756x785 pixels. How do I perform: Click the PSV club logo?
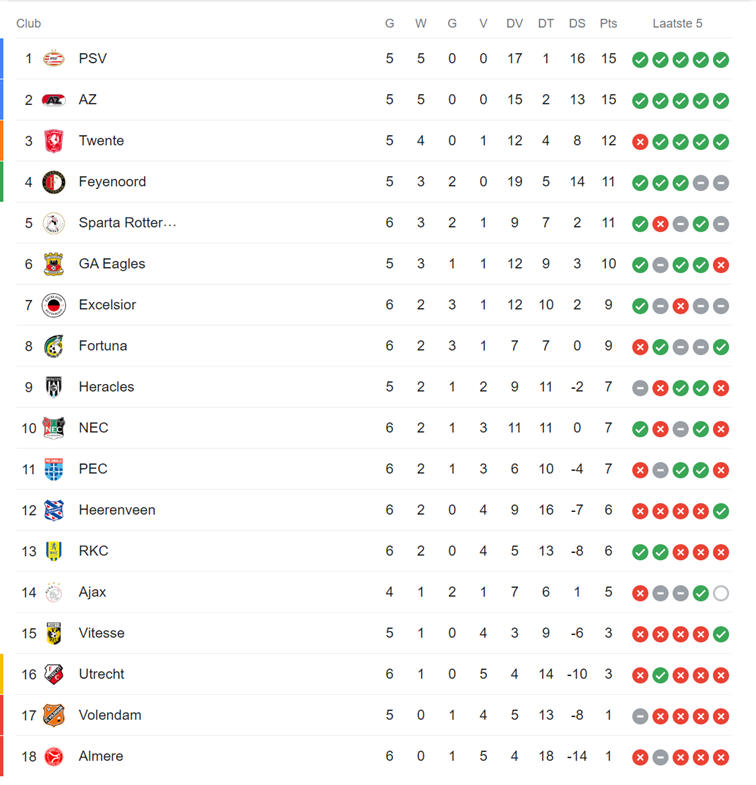point(54,59)
